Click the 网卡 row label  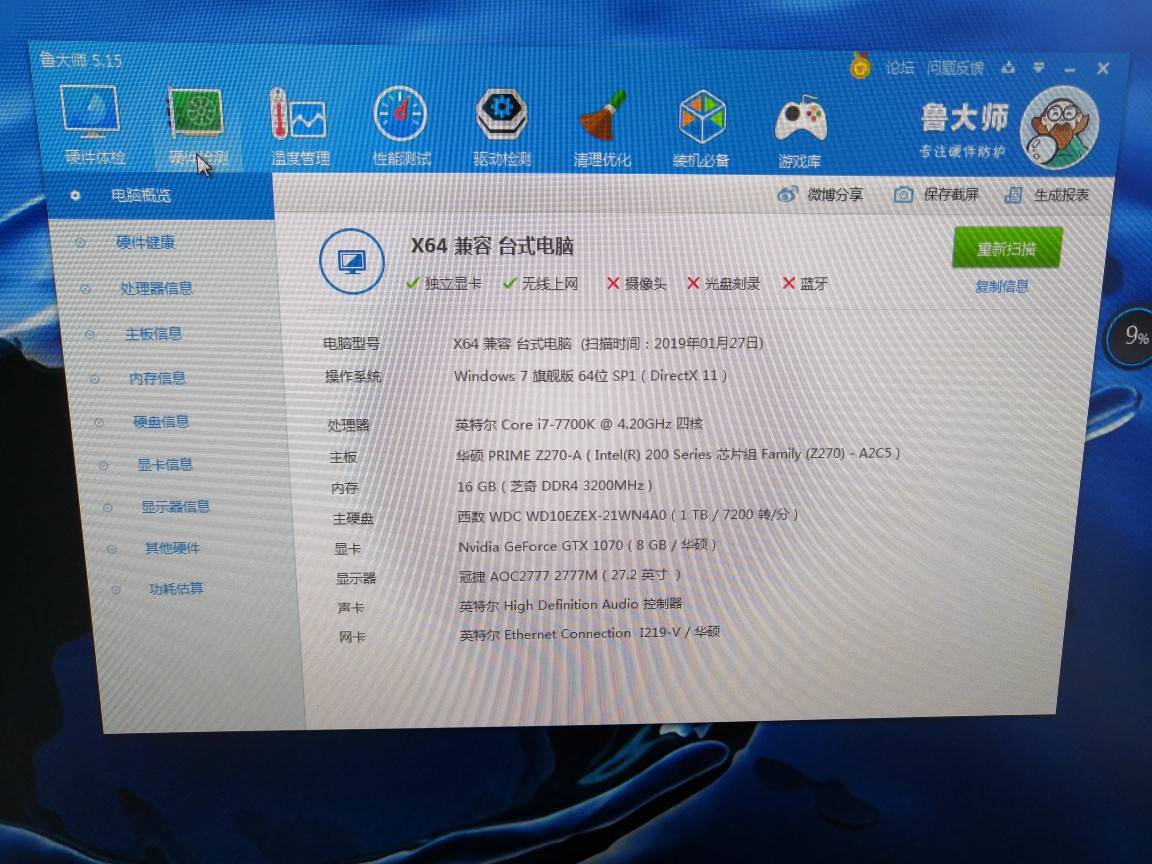click(x=352, y=636)
